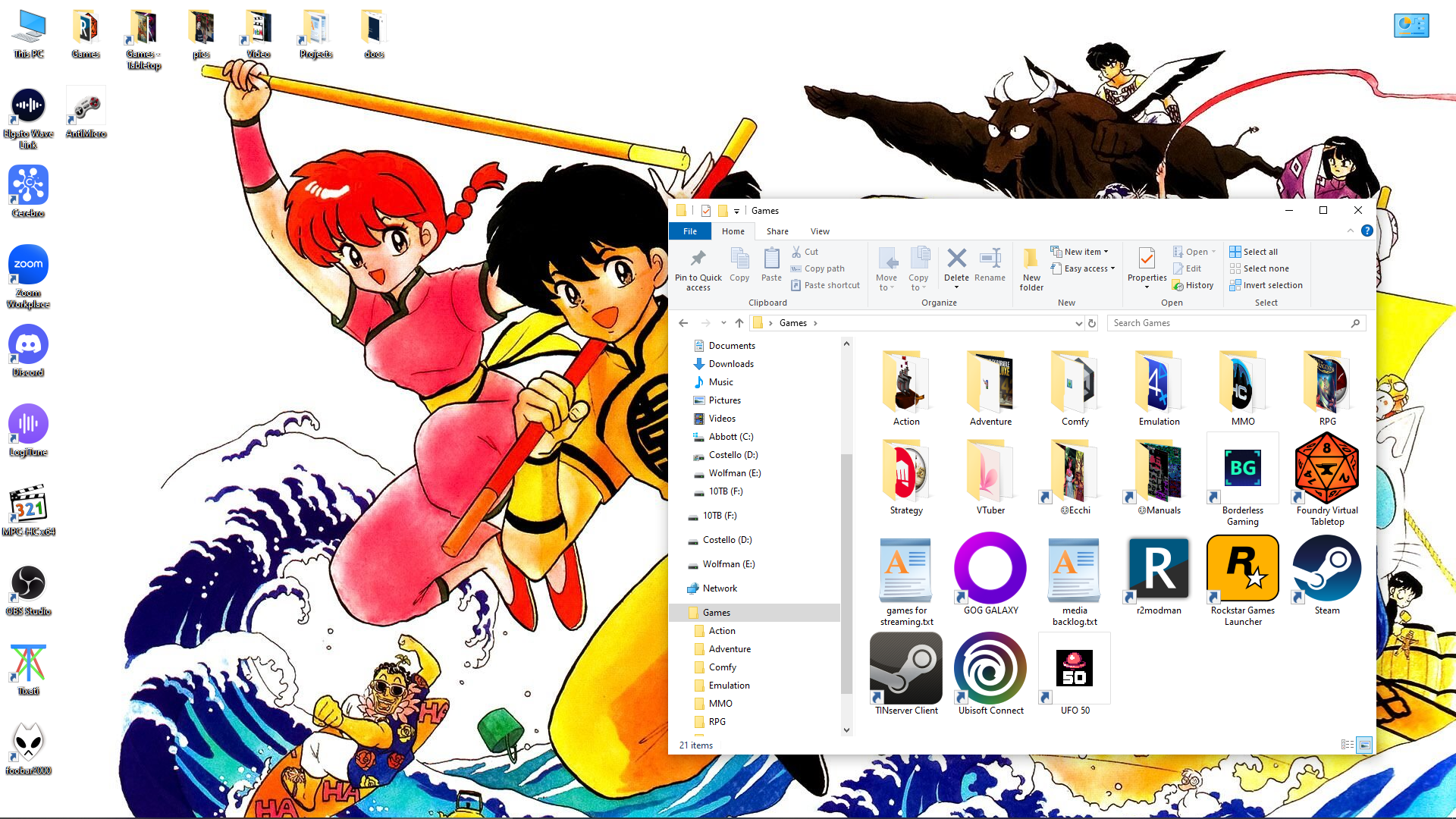Open the File menu tab

[x=689, y=231]
